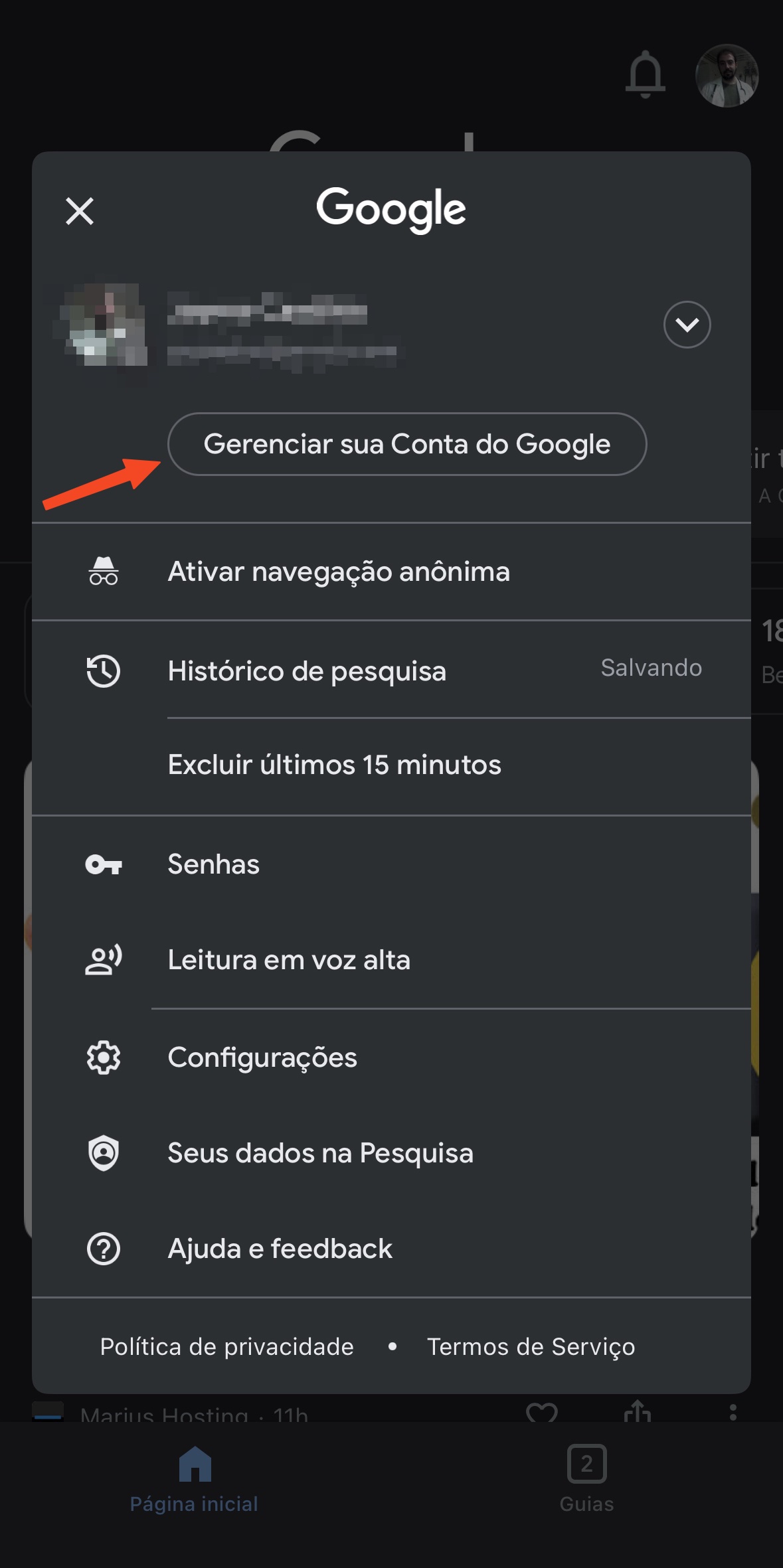Open Leitura em voz alta

[x=289, y=960]
